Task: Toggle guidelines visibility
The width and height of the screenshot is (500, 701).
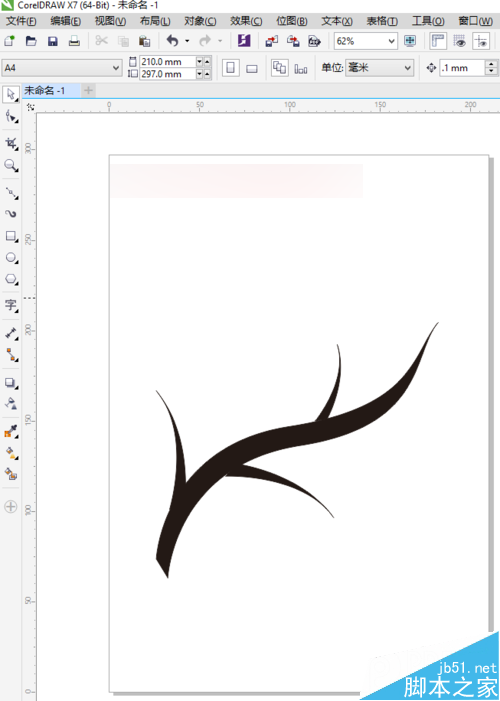Action: (x=481, y=42)
